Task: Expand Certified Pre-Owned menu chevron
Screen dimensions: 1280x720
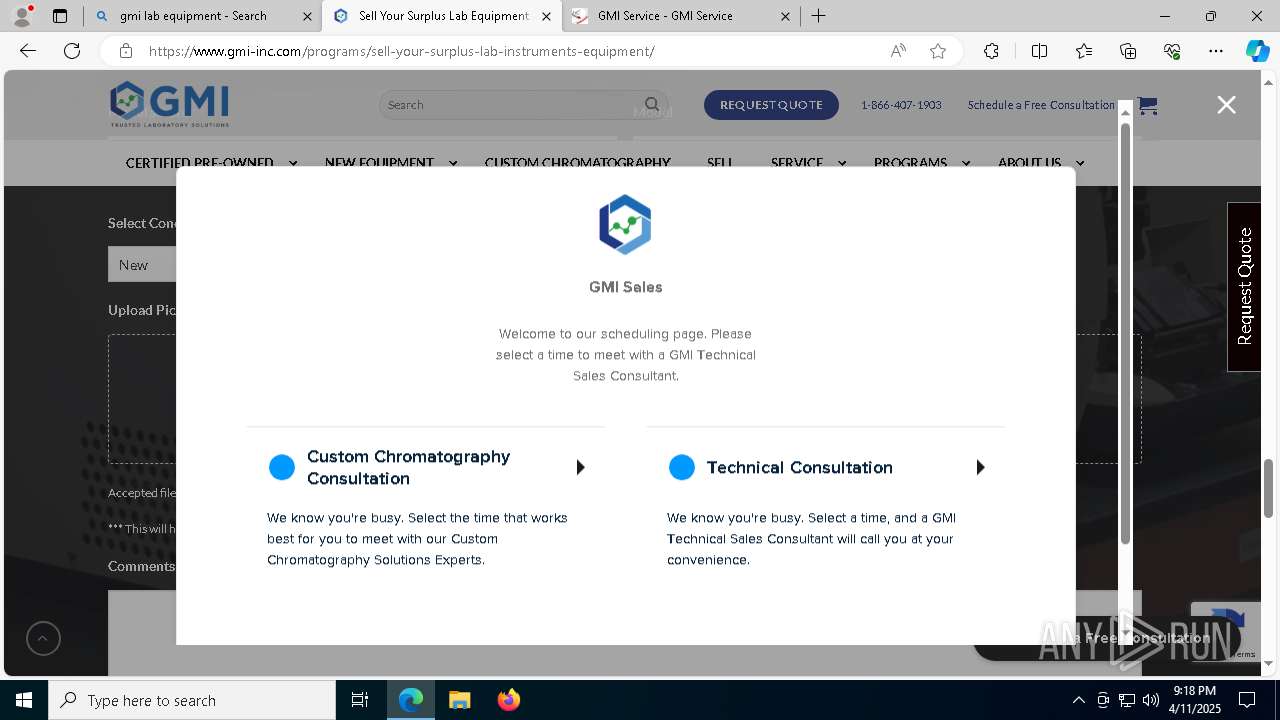Action: click(x=293, y=162)
